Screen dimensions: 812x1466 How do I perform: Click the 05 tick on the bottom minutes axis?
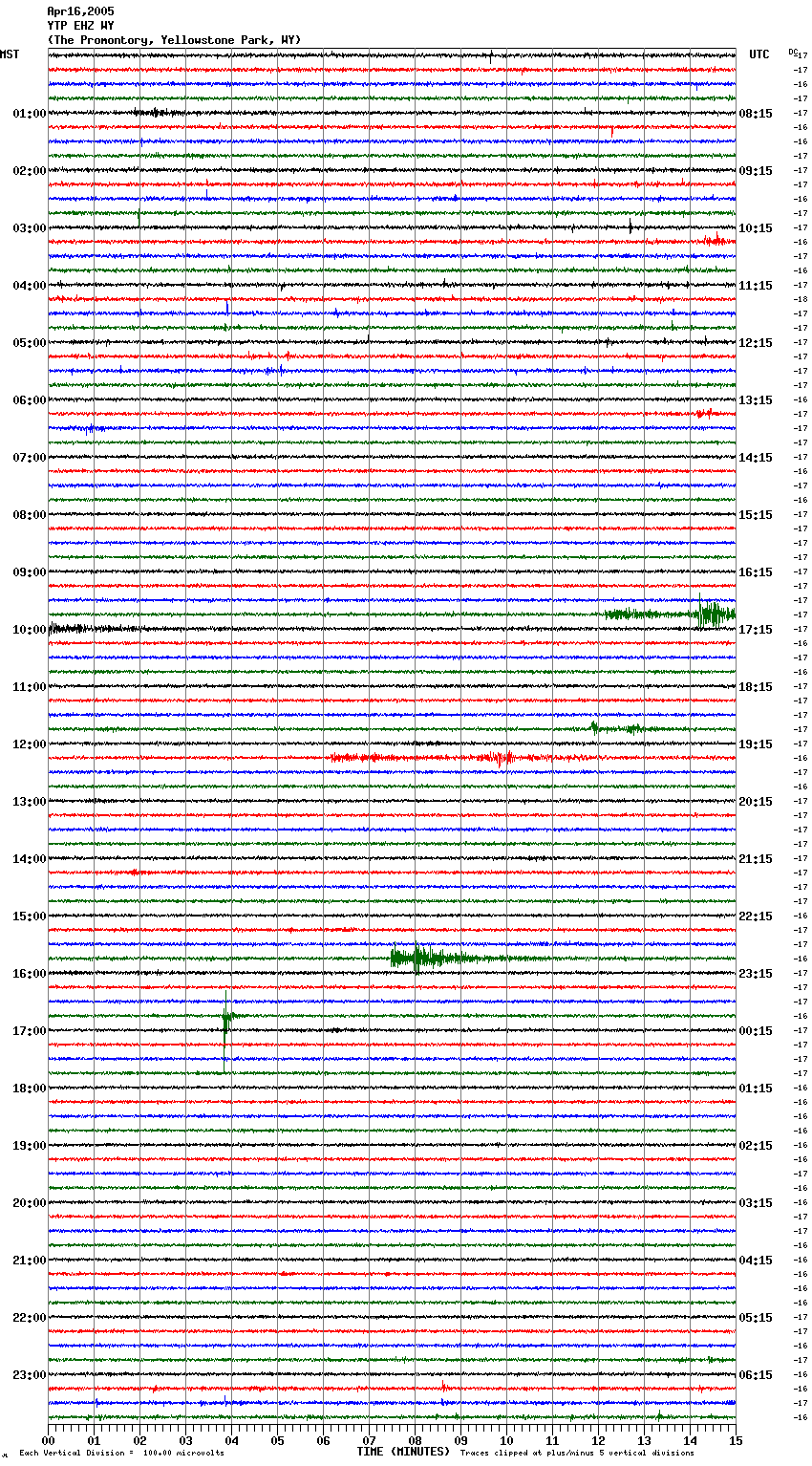277,1440
